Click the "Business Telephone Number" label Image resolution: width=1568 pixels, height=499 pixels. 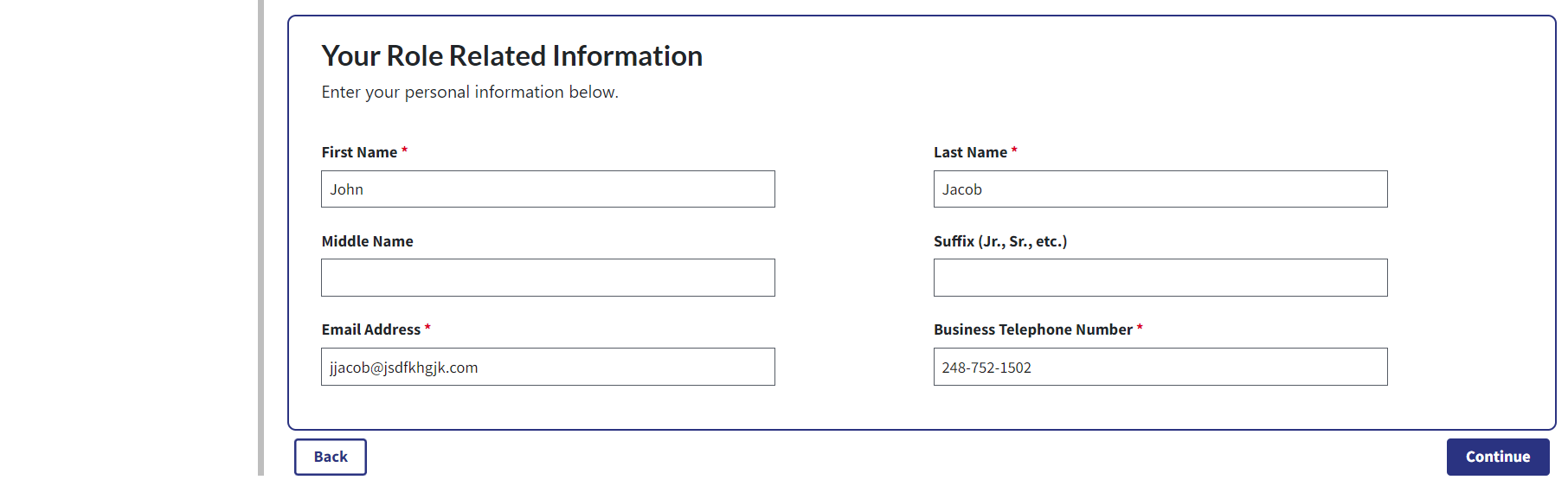(1032, 329)
